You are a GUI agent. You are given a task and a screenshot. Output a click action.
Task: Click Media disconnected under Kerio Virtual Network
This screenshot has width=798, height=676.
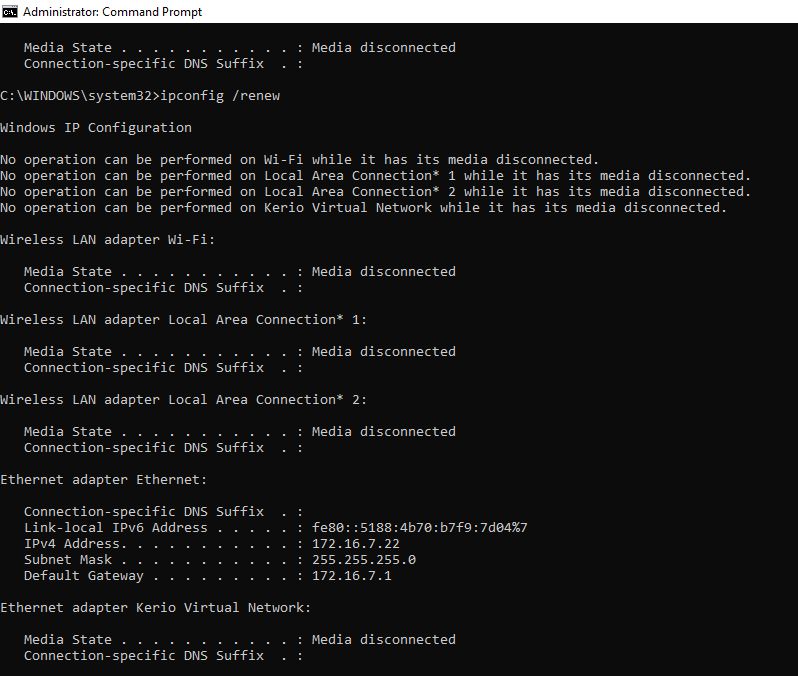click(x=384, y=640)
